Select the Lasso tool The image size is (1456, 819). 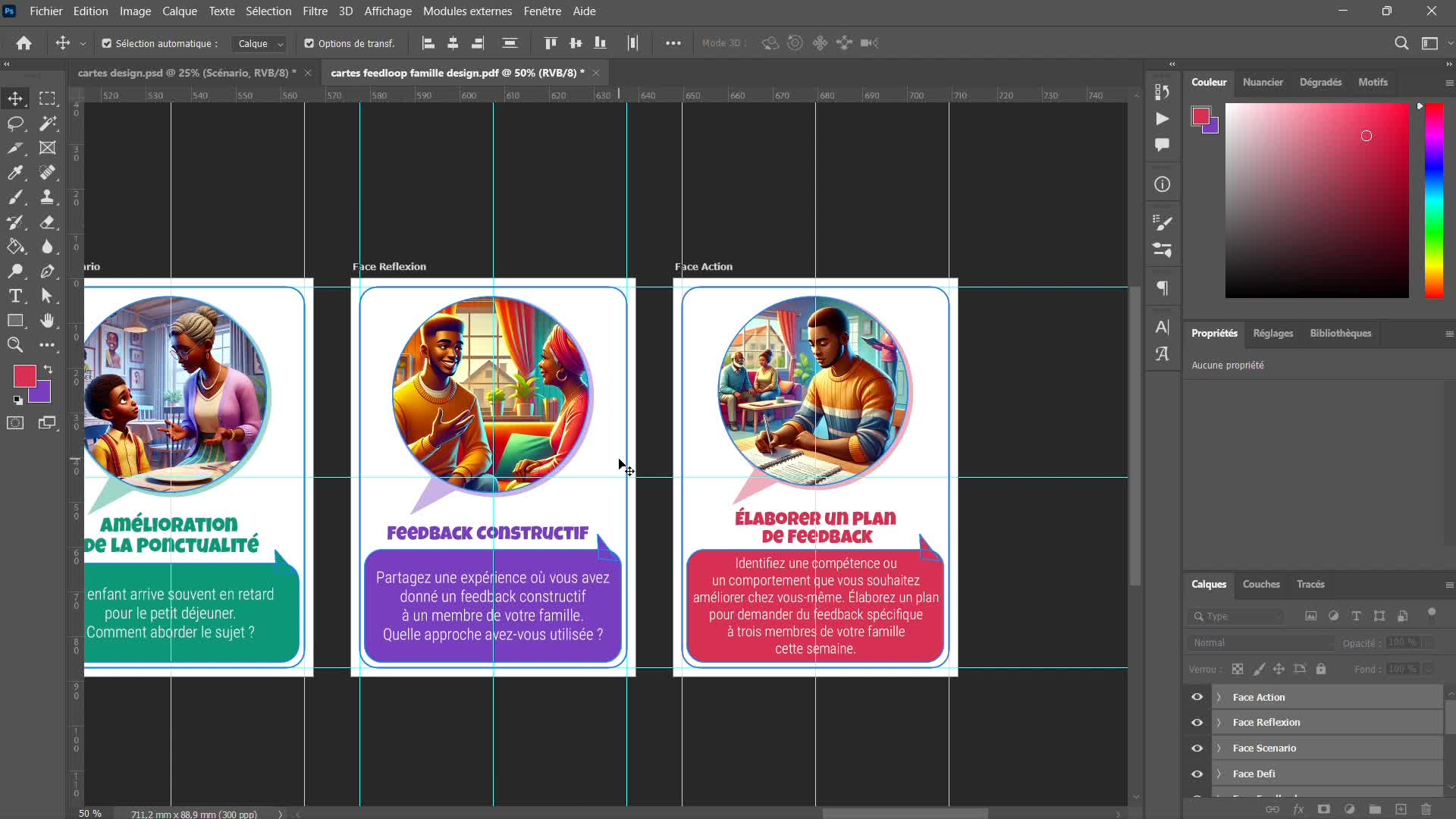pyautogui.click(x=15, y=123)
